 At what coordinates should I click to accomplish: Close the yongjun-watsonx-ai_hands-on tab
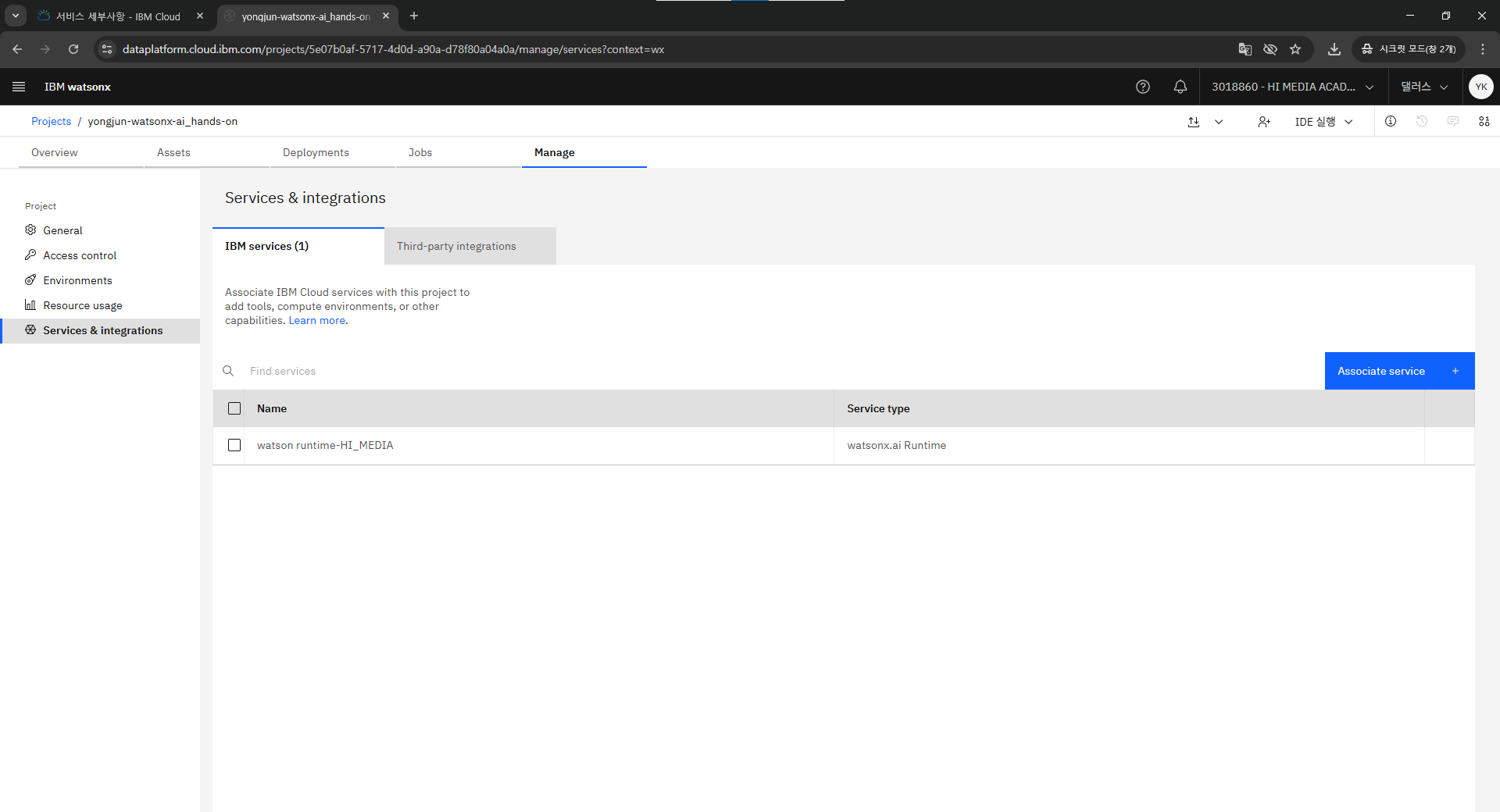coord(386,16)
